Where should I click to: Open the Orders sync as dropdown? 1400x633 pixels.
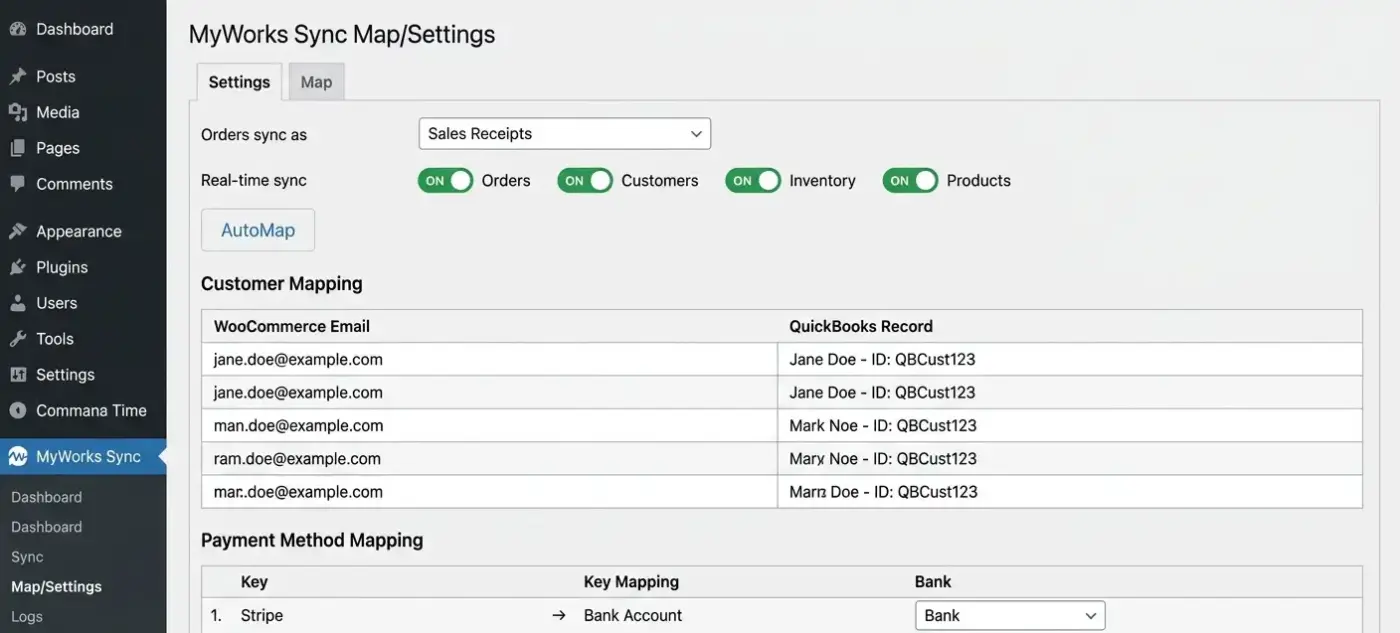tap(565, 134)
